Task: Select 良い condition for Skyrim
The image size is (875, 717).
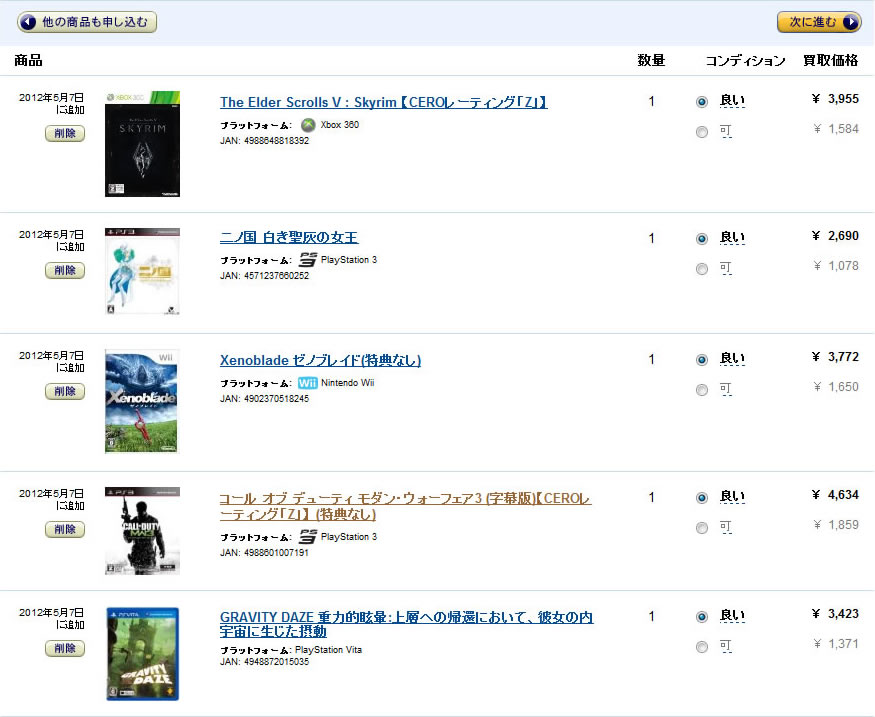Action: pyautogui.click(x=702, y=102)
